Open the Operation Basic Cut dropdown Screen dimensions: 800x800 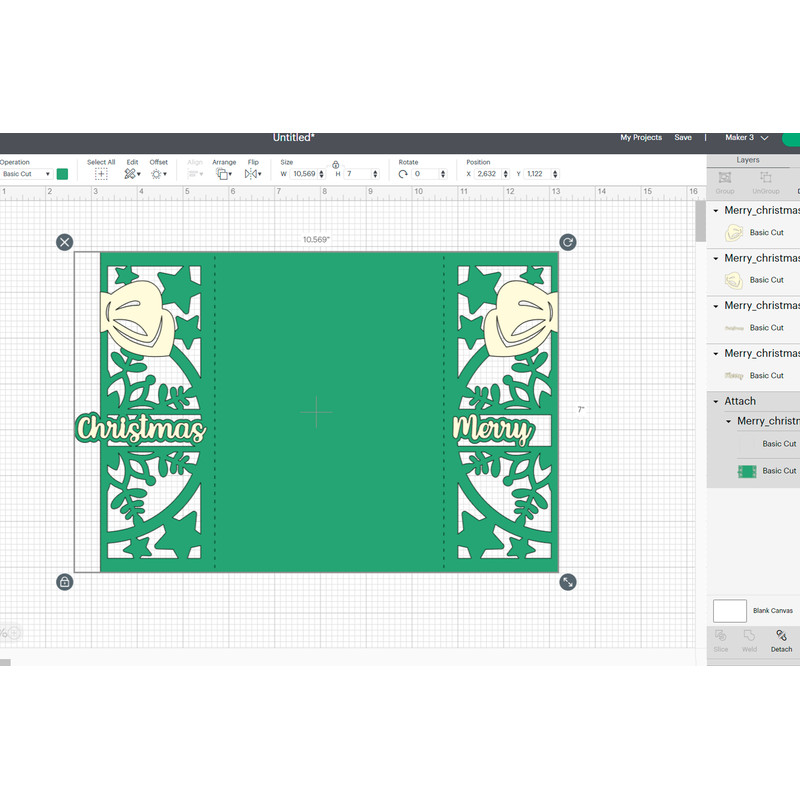coord(26,174)
